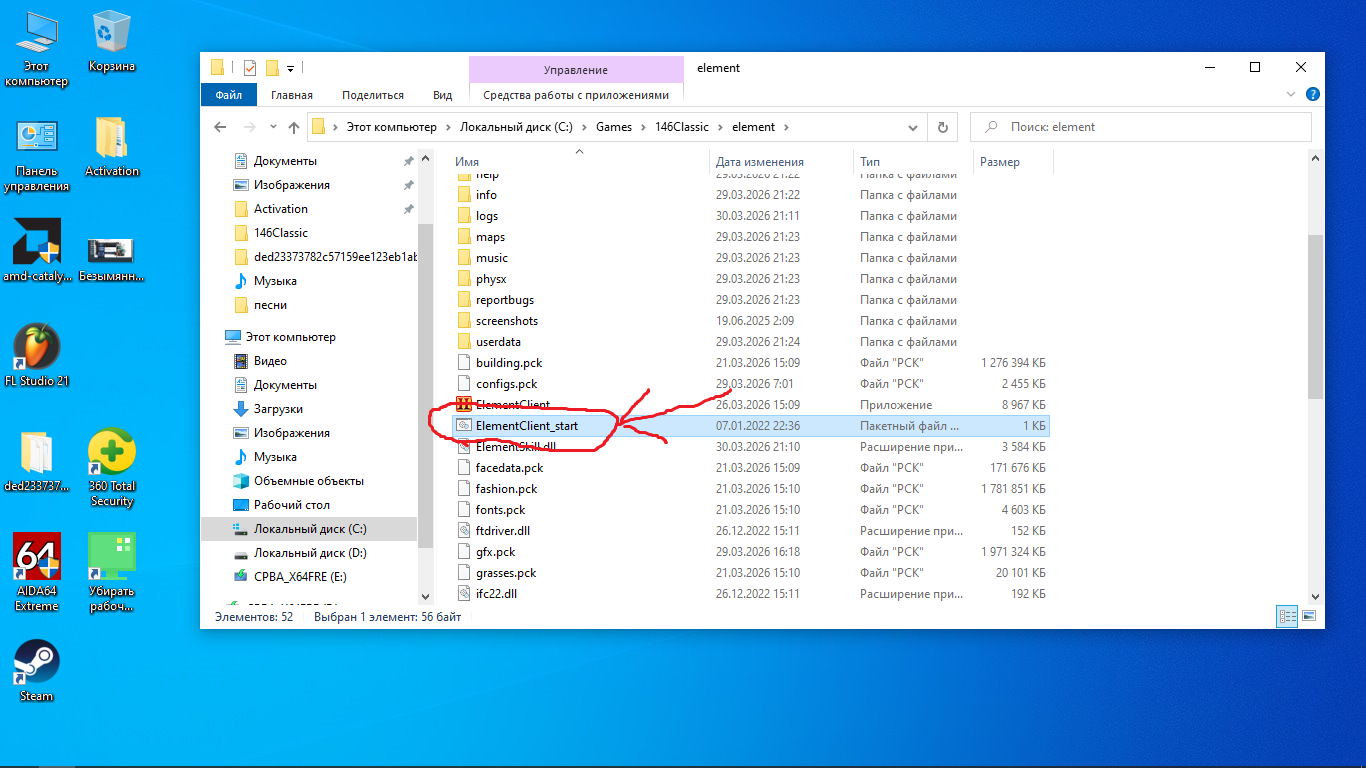Expand the ribbon with the chevron
Image resolution: width=1366 pixels, height=768 pixels.
[1290, 94]
